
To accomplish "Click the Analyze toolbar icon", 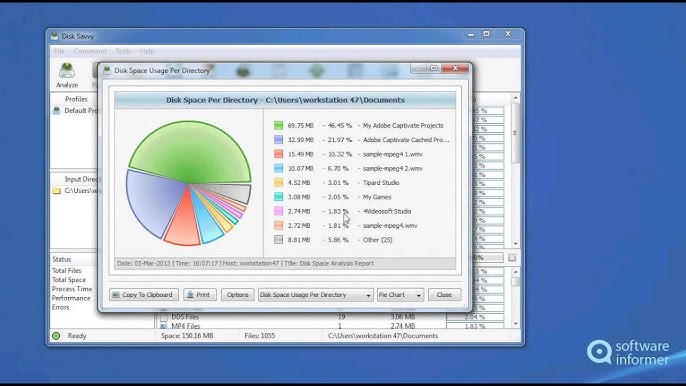I will point(67,75).
